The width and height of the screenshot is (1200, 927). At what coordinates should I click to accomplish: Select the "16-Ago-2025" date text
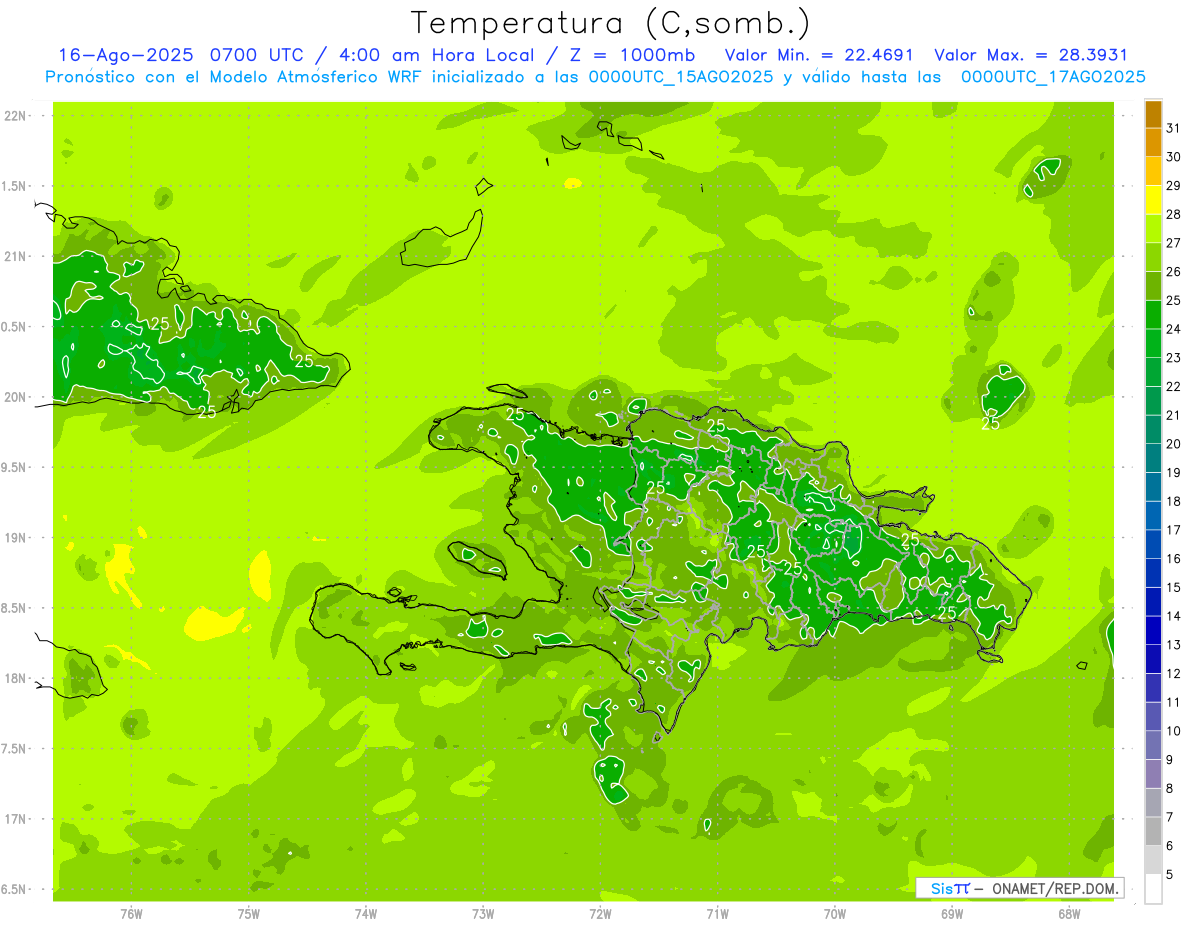pyautogui.click(x=128, y=55)
